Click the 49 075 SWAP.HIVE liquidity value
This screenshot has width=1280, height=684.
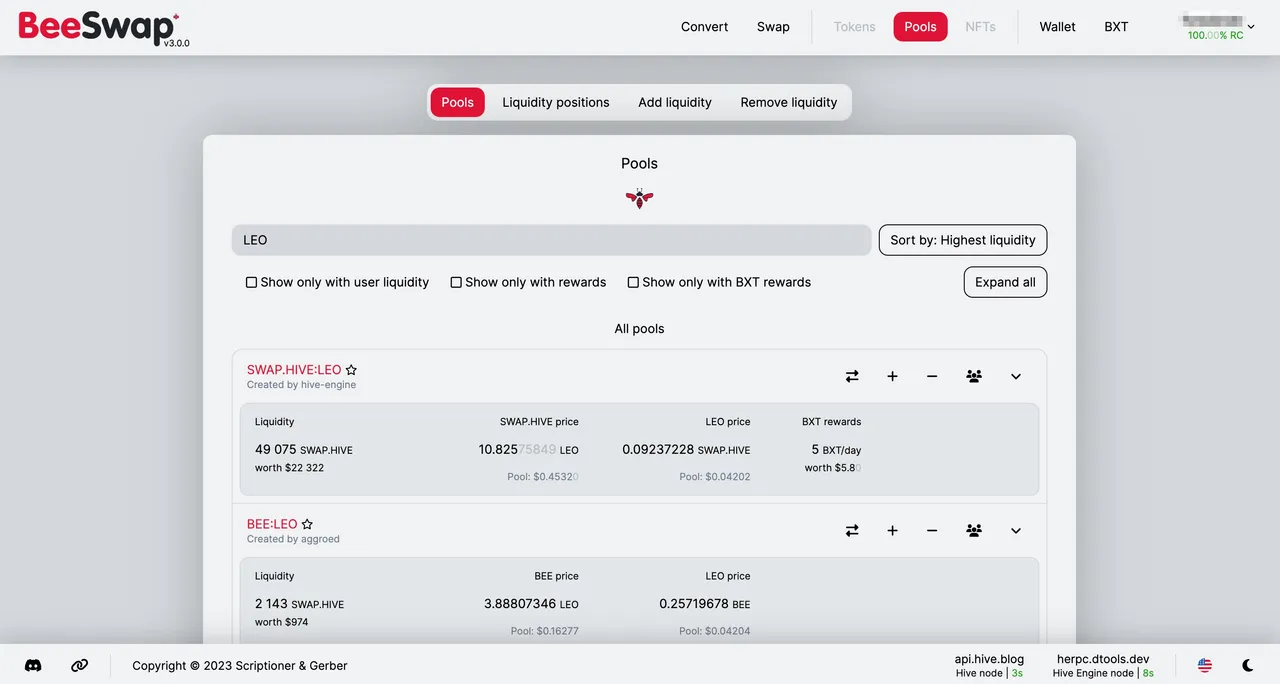pos(304,449)
